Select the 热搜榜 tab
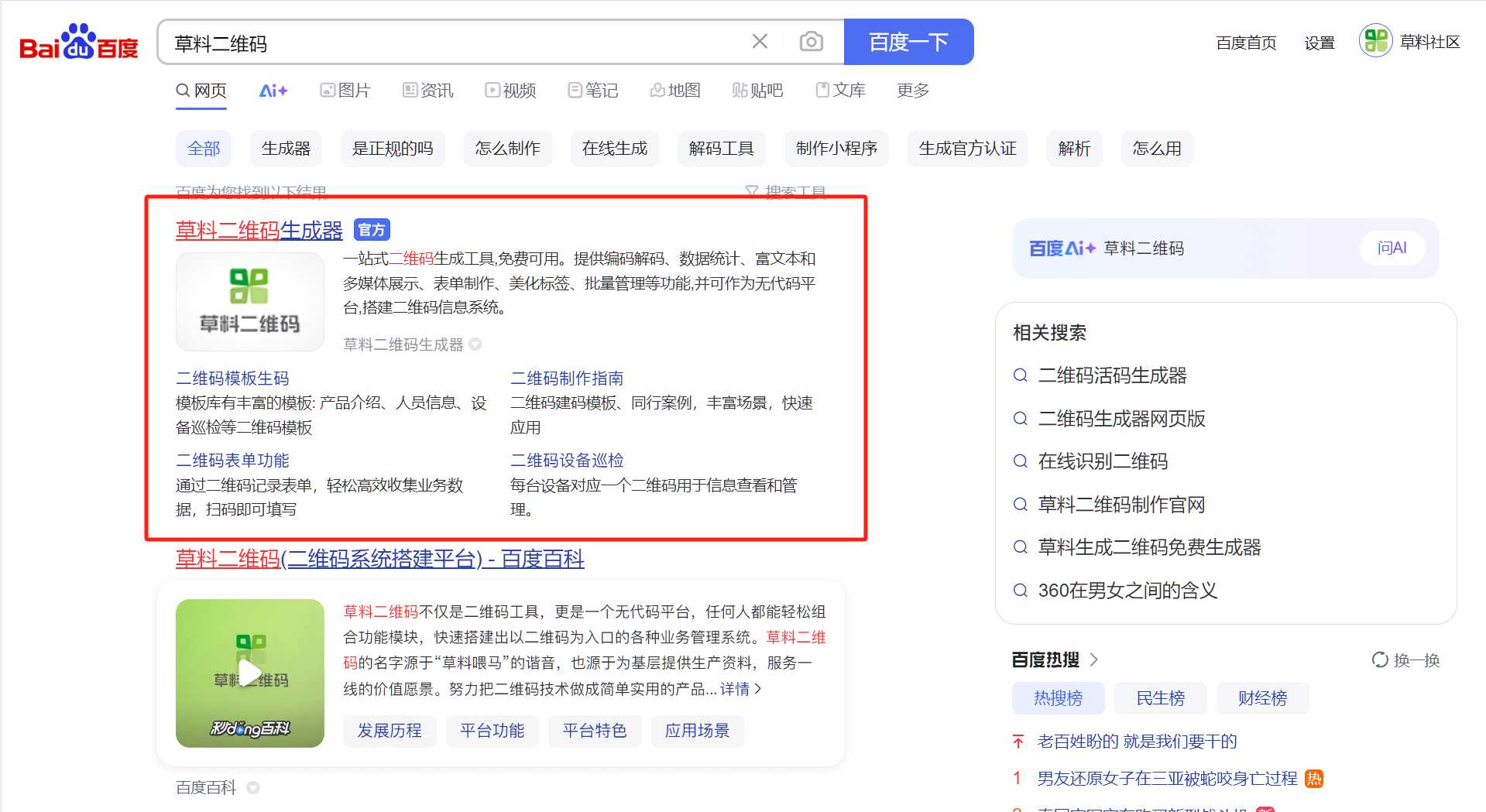 1058,698
